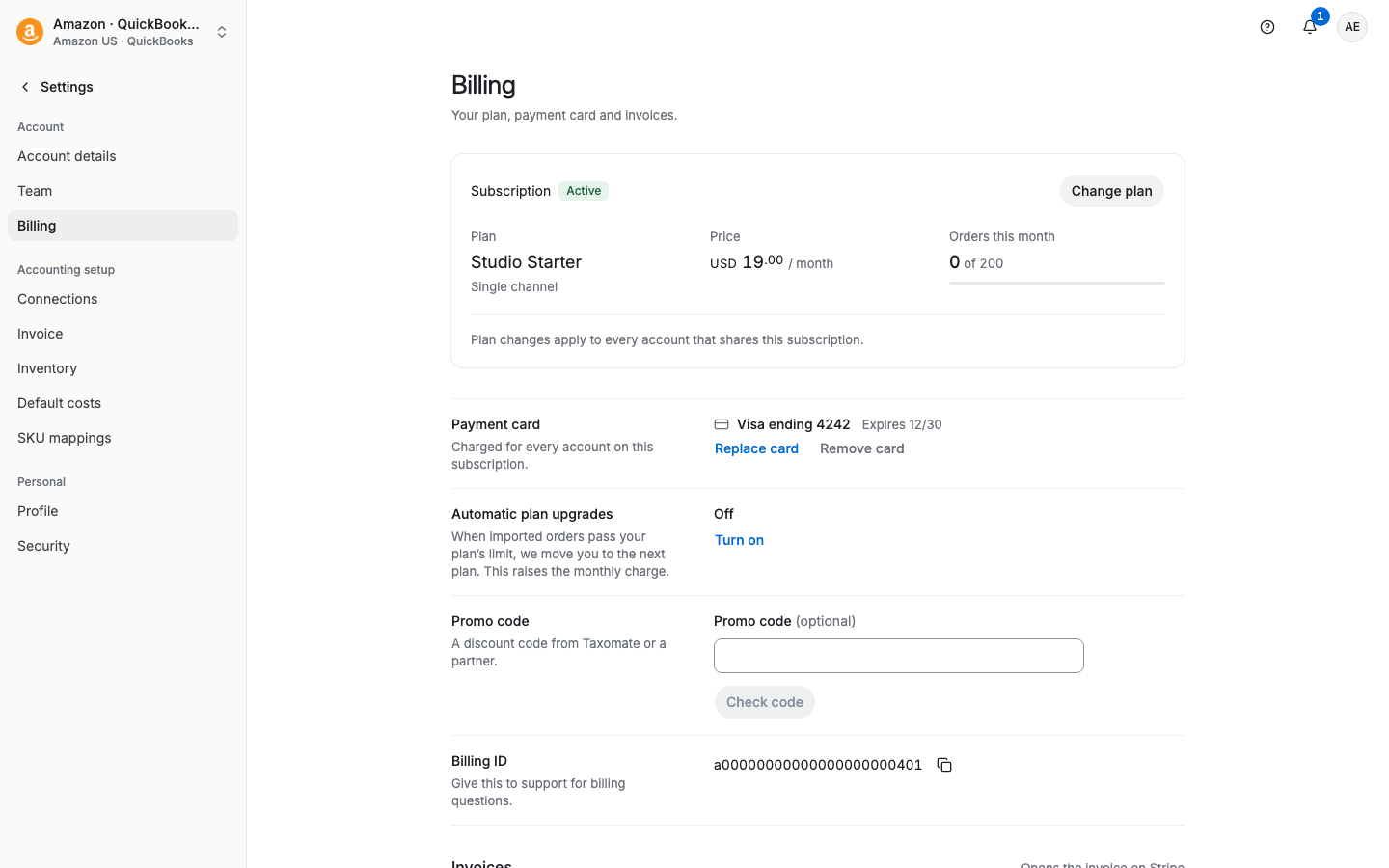Open Account details settings

[x=123, y=156]
